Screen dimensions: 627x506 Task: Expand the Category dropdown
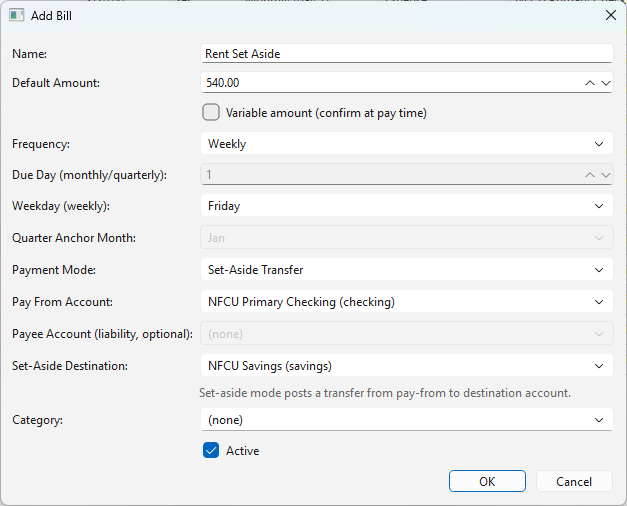(x=406, y=420)
